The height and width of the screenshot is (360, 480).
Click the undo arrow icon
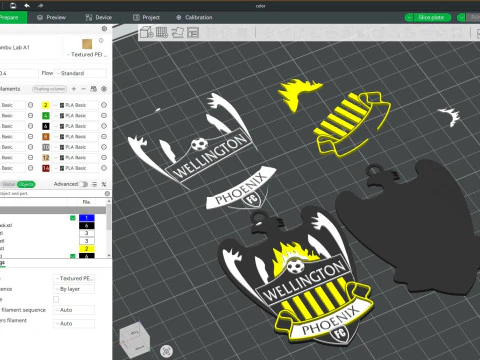(x=27, y=5)
